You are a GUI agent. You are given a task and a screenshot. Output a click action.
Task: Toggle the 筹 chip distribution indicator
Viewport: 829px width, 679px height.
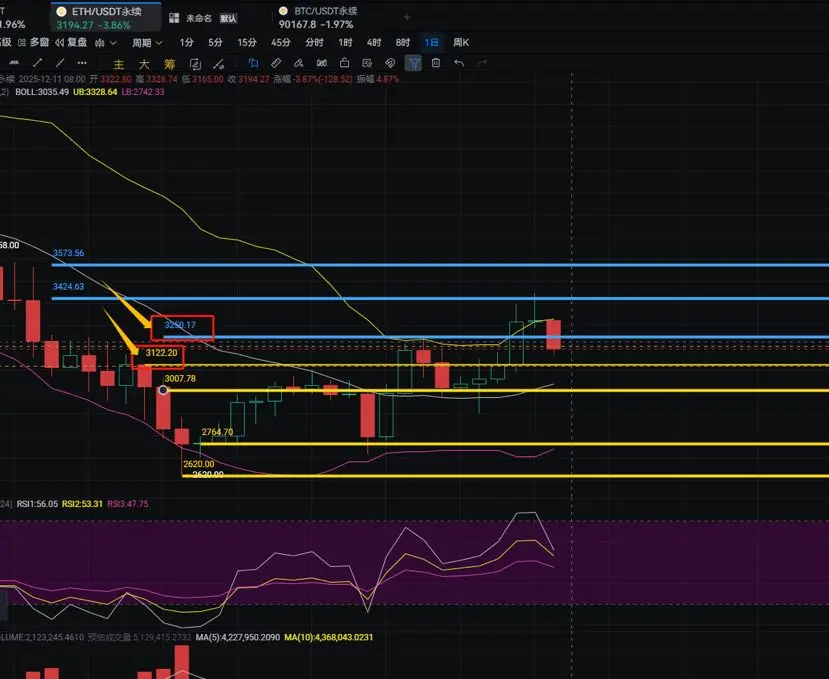(x=169, y=64)
